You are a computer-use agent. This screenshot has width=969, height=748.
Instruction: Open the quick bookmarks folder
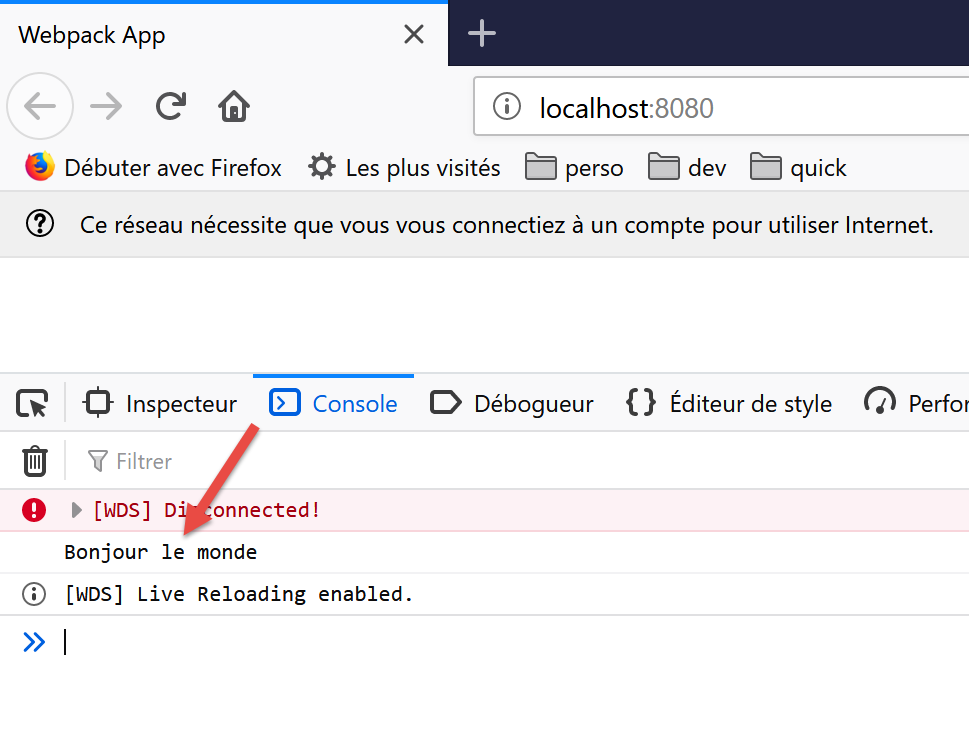[799, 168]
